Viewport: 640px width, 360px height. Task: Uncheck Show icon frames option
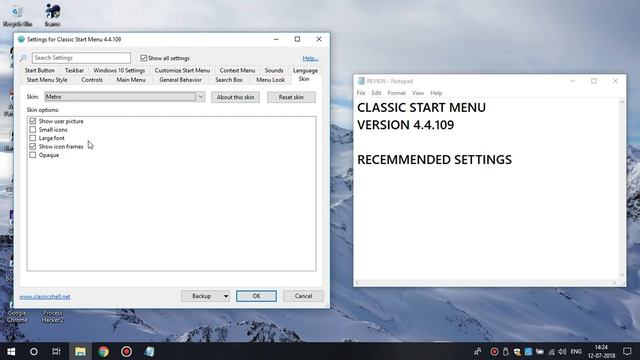click(x=33, y=146)
